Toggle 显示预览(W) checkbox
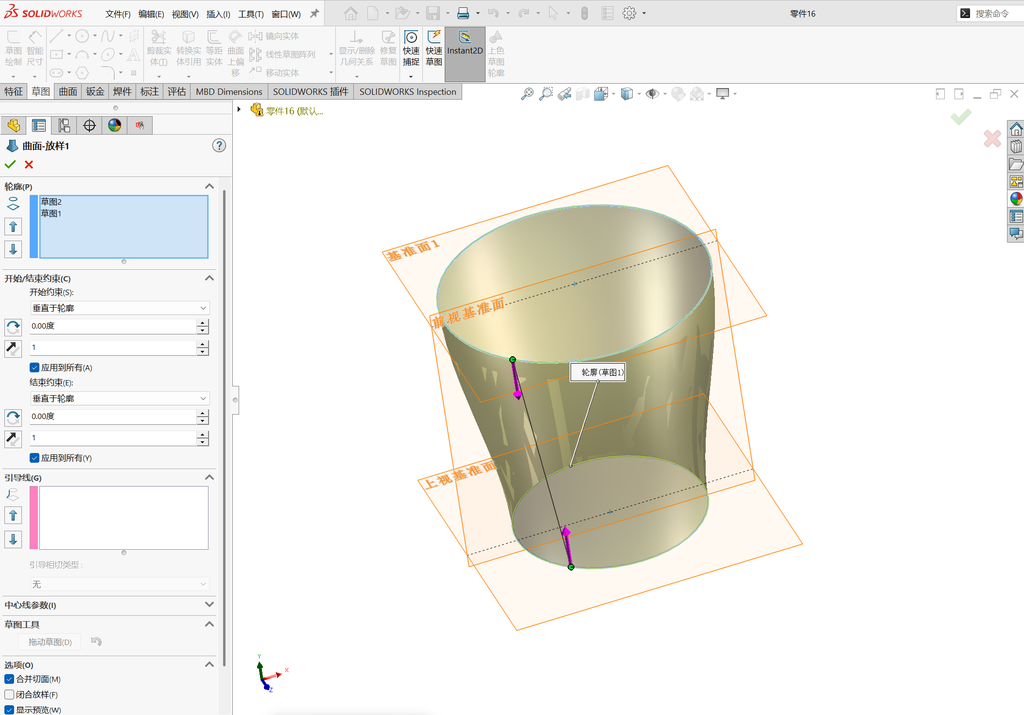 9,709
